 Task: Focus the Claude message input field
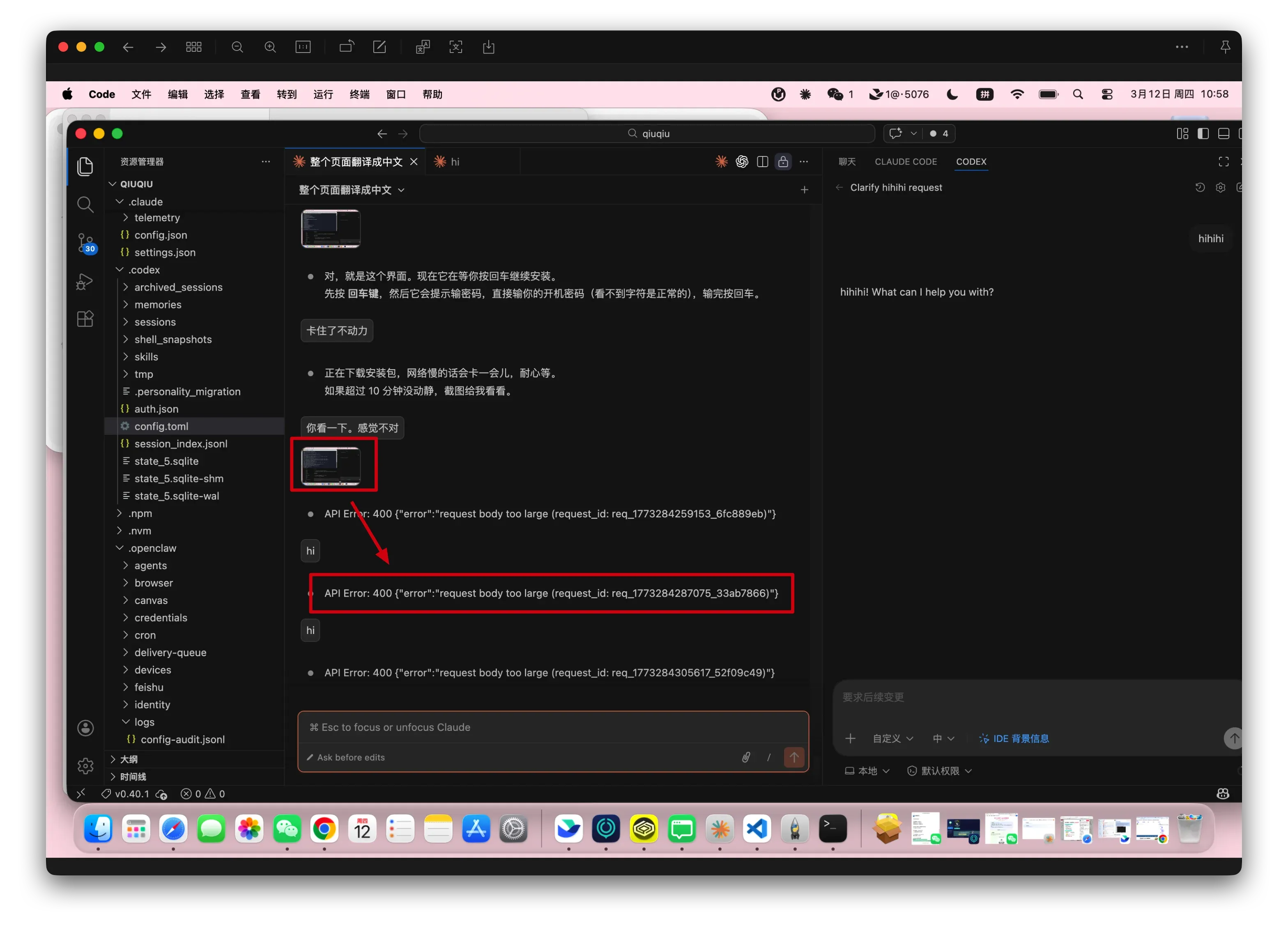[552, 727]
